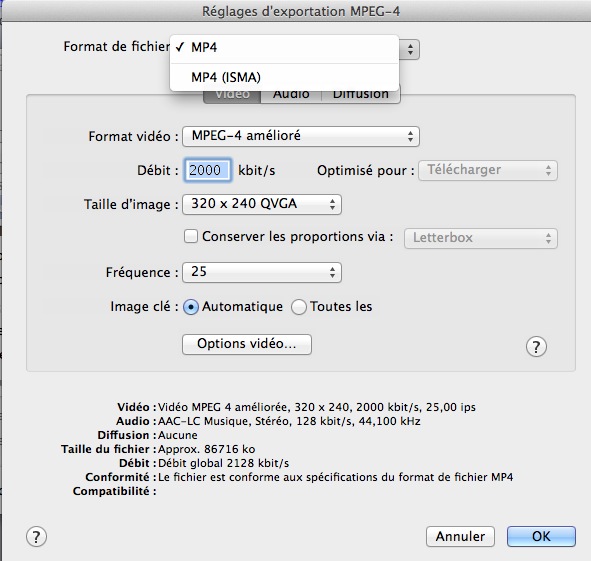This screenshot has width=591, height=561.
Task: Open the Diffusion tab
Action: click(360, 95)
